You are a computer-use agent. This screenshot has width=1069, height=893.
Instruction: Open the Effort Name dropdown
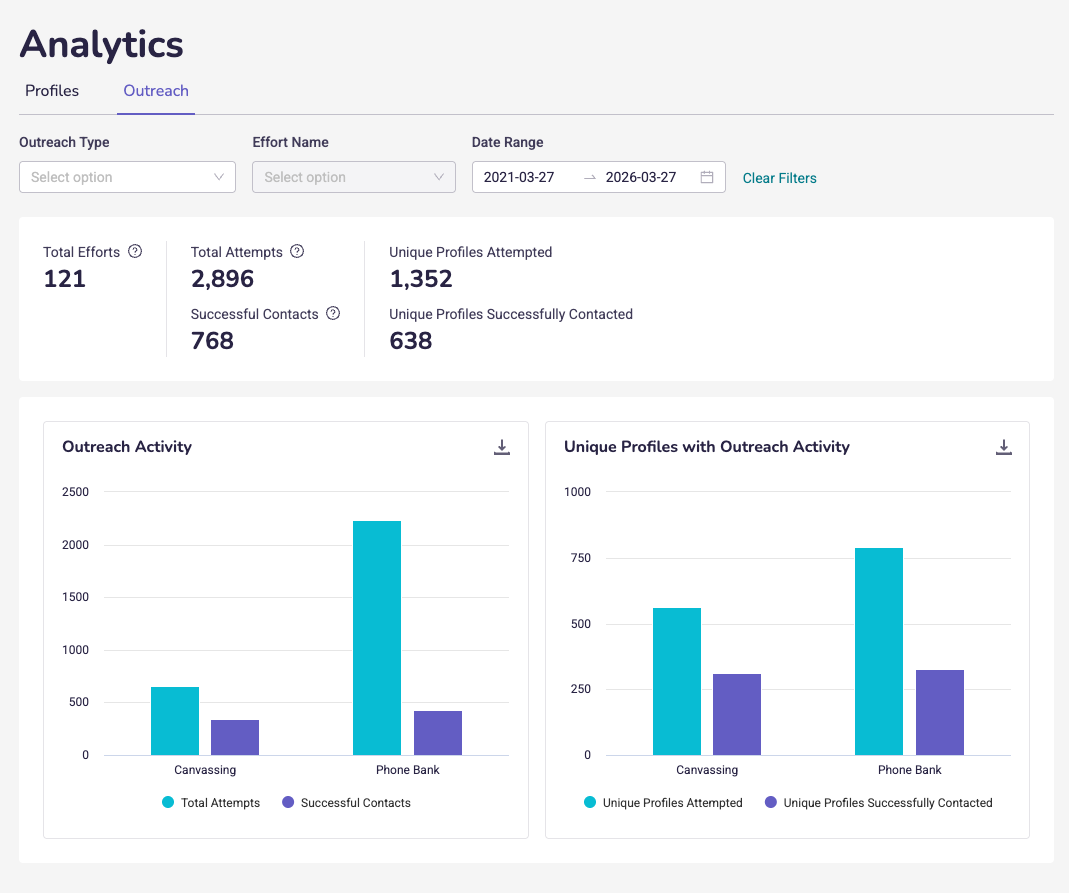point(354,177)
